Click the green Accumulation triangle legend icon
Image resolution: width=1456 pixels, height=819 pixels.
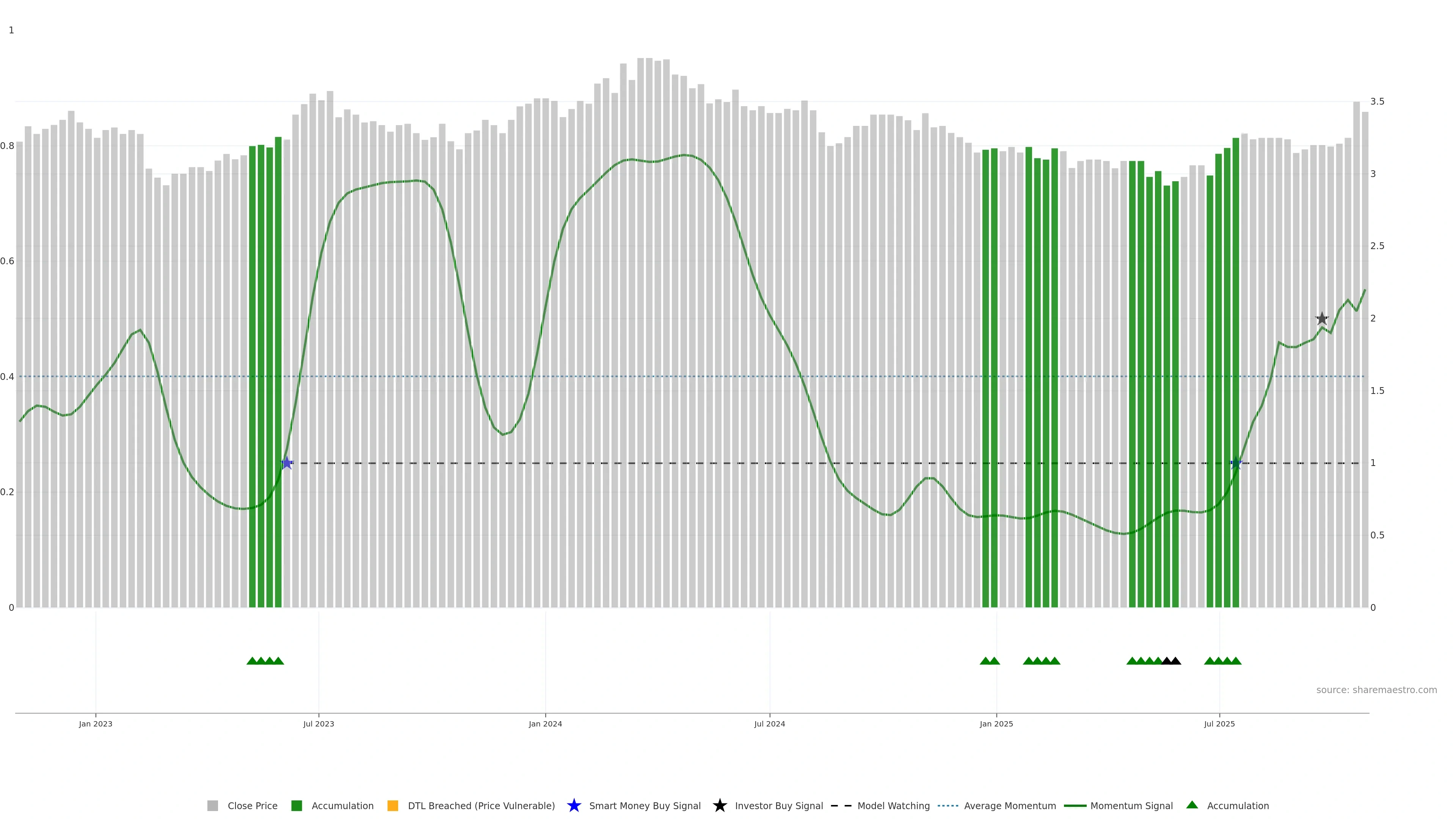point(1191,805)
